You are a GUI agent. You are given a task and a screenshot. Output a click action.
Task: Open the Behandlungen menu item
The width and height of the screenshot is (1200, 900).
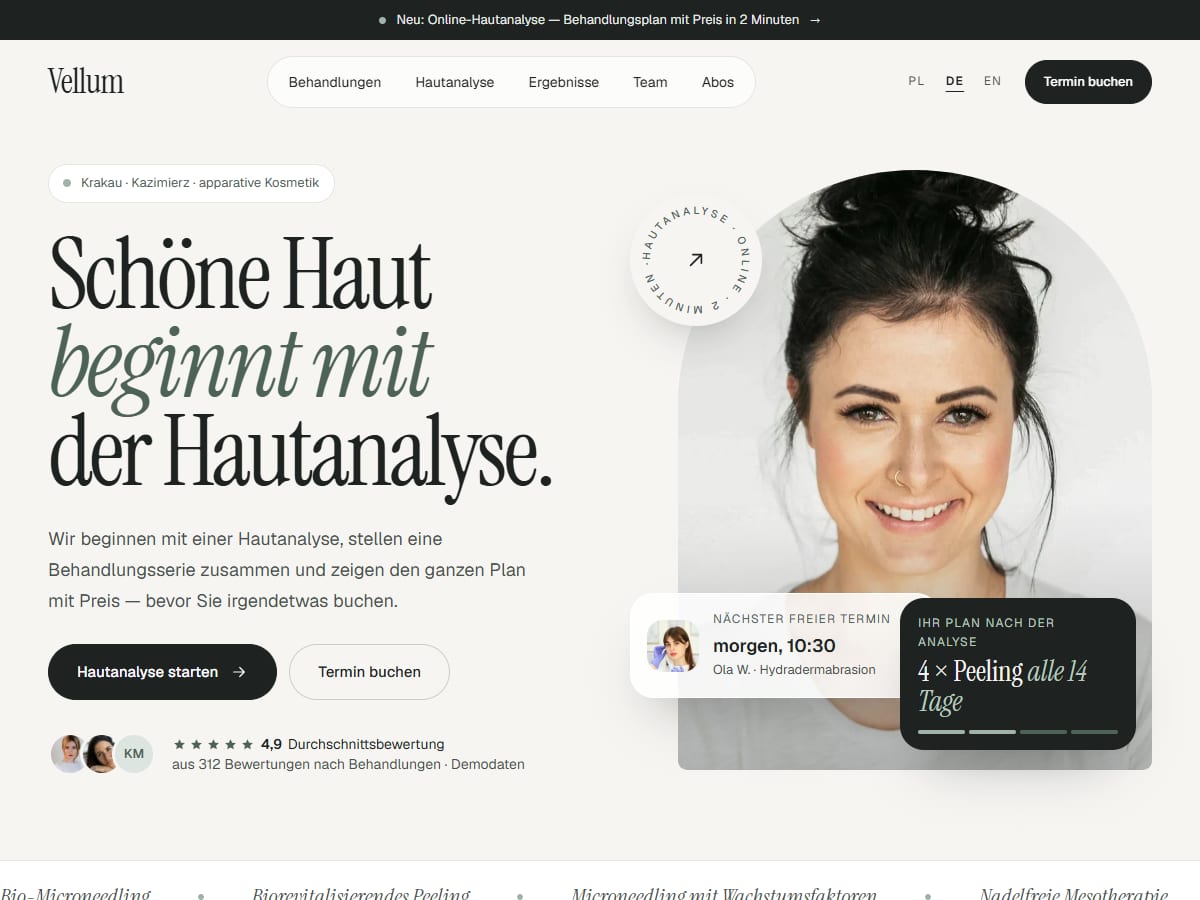pos(335,82)
